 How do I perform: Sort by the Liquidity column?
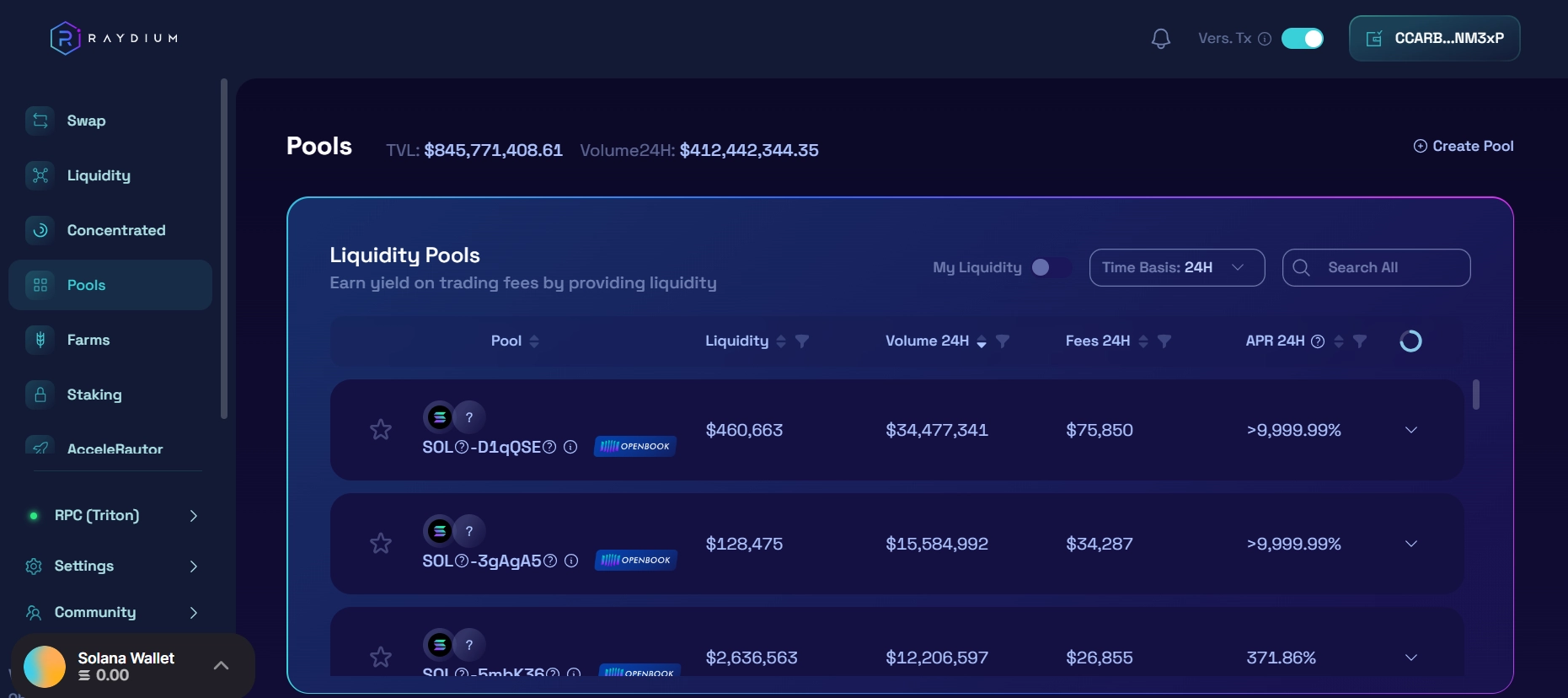[781, 341]
